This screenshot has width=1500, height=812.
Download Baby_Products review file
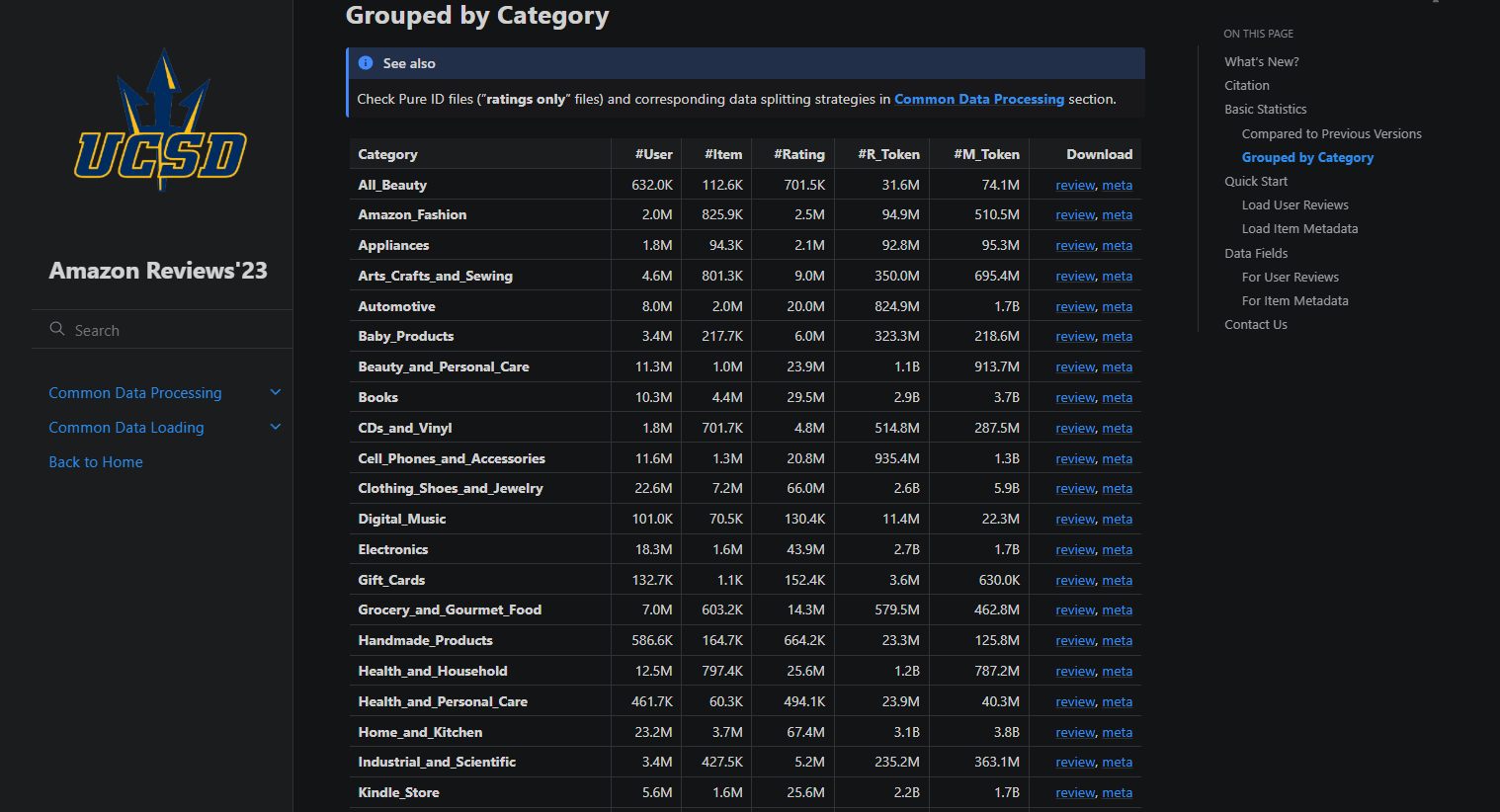[x=1075, y=336]
